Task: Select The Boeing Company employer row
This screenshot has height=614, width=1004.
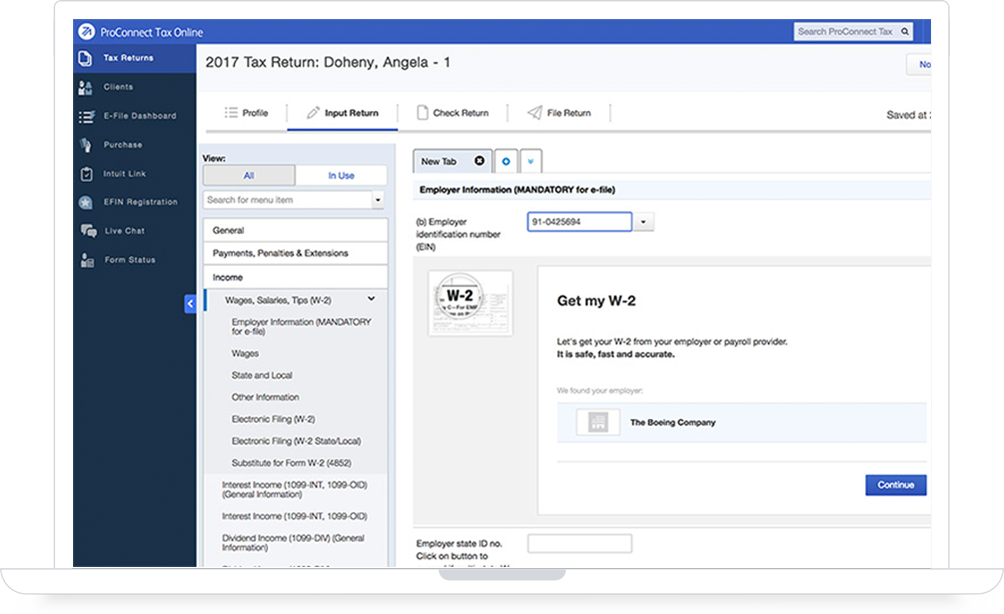Action: click(x=741, y=423)
